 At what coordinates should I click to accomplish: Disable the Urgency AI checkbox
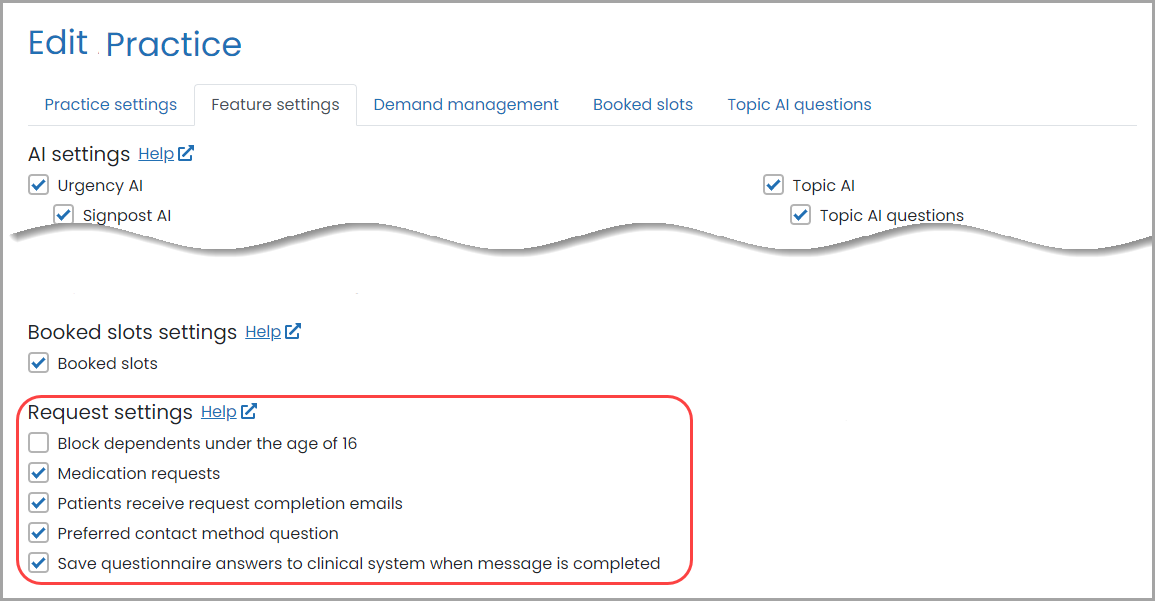click(38, 185)
